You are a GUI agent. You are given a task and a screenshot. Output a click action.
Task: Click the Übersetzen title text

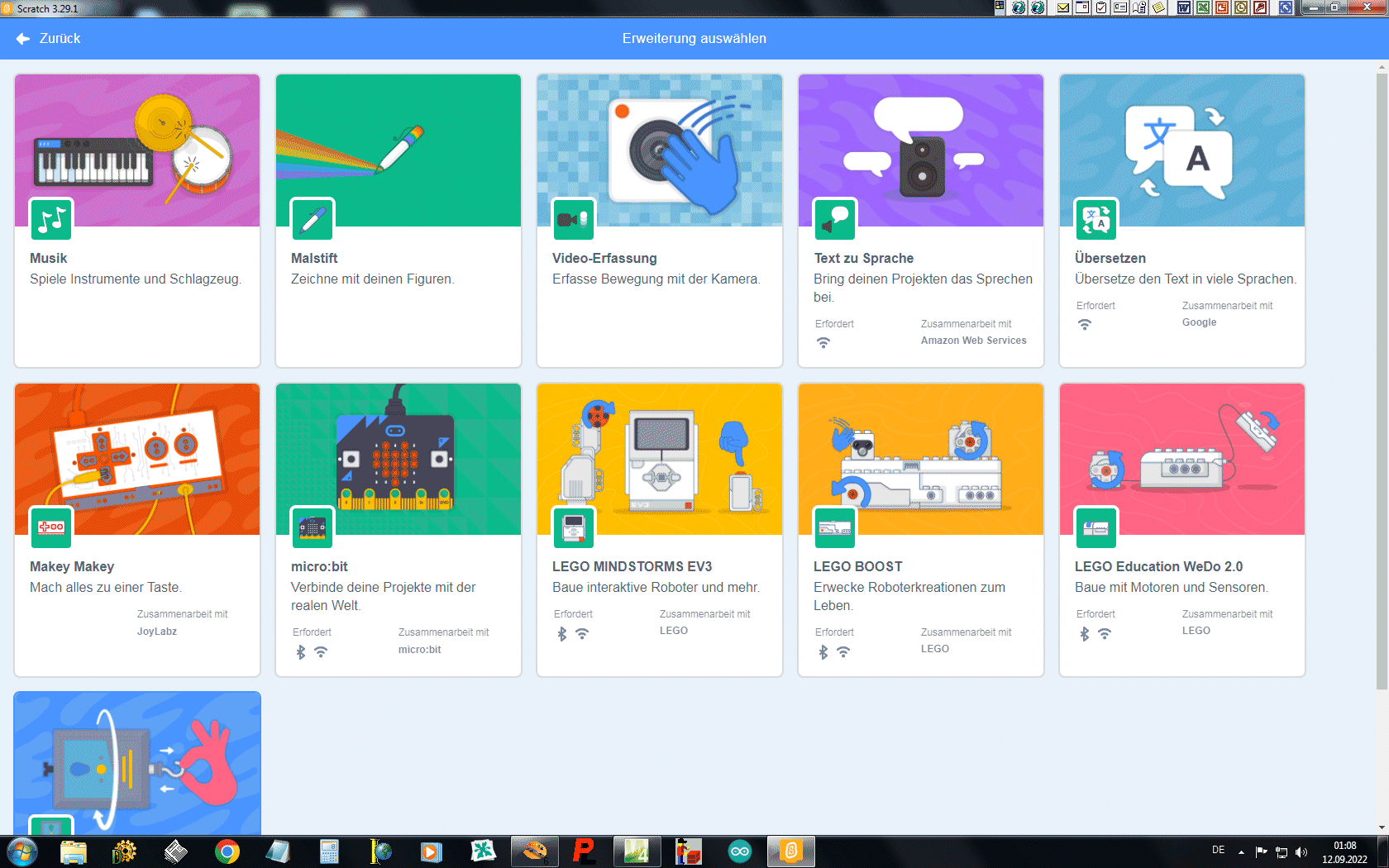tap(1110, 258)
